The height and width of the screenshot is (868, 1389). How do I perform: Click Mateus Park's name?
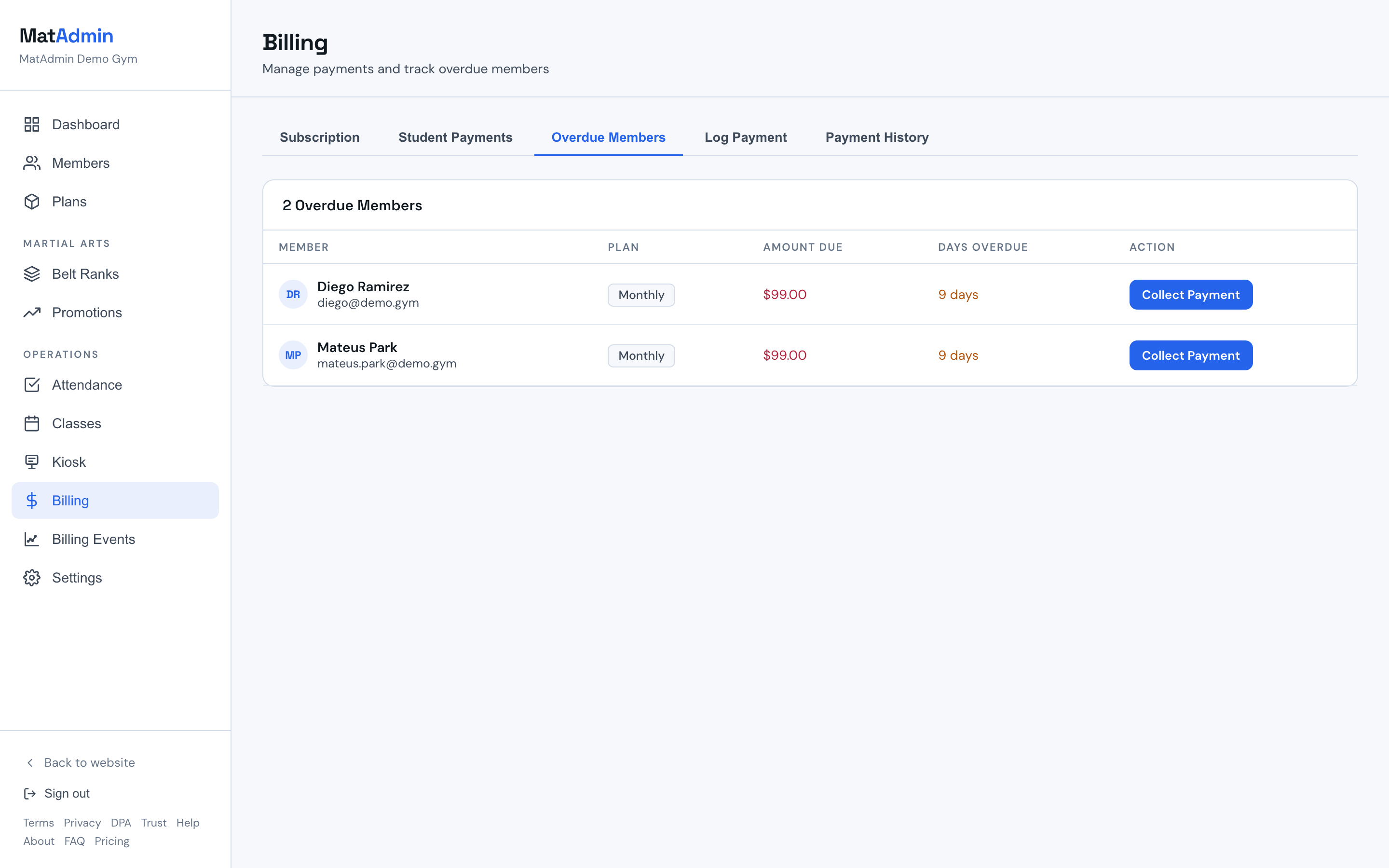(x=357, y=347)
